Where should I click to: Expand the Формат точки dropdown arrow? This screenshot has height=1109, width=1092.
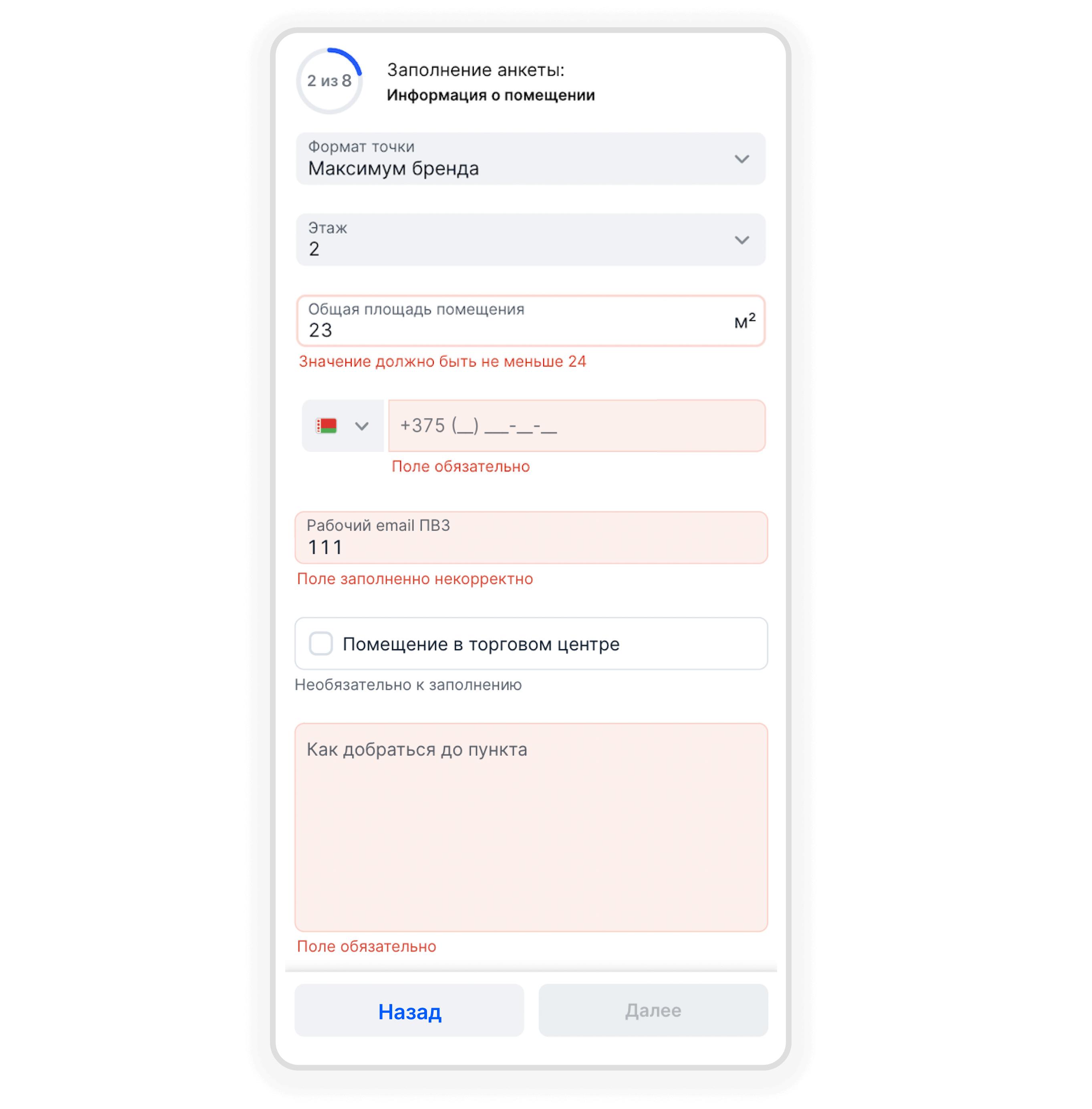[741, 159]
